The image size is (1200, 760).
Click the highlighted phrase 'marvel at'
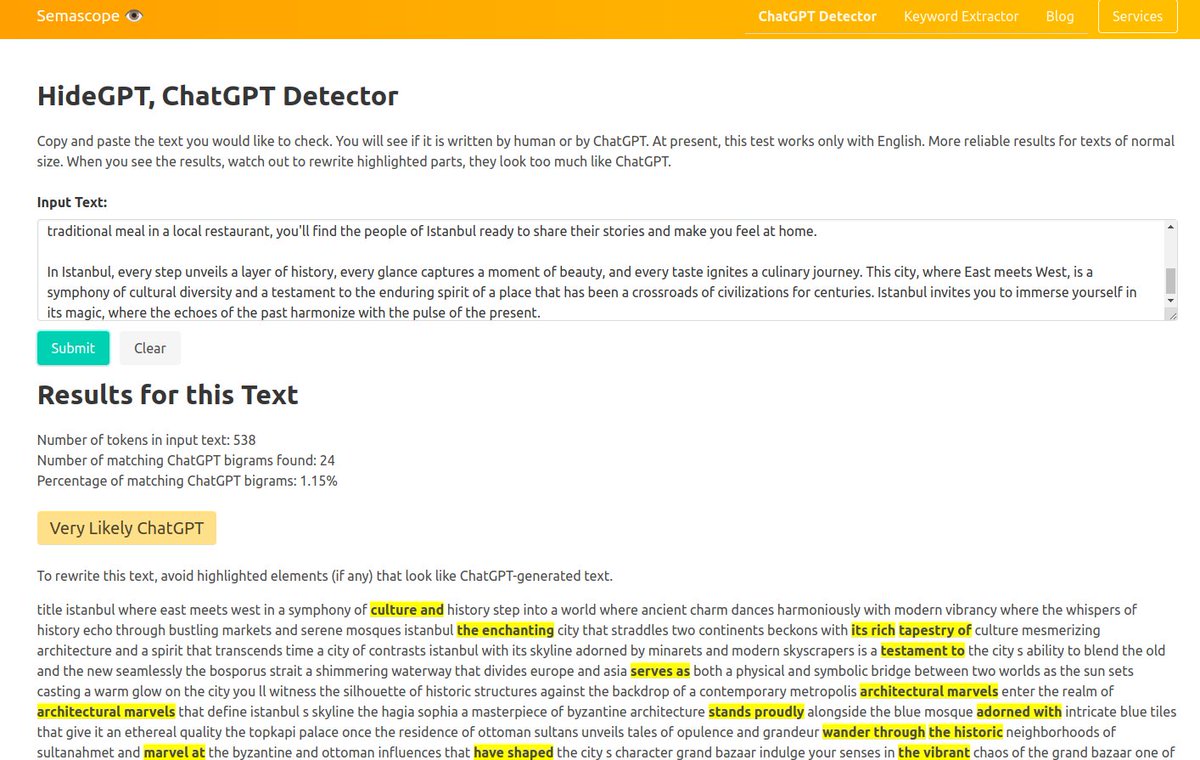point(174,752)
